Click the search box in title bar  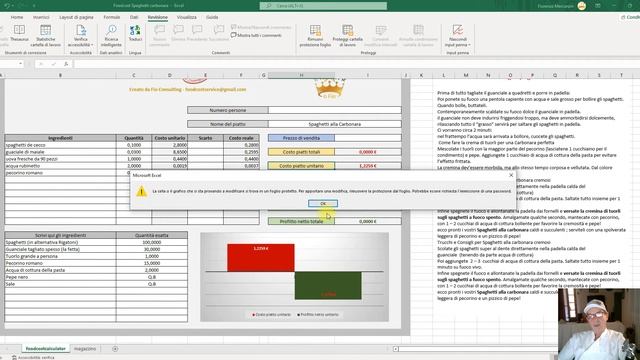(323, 6)
